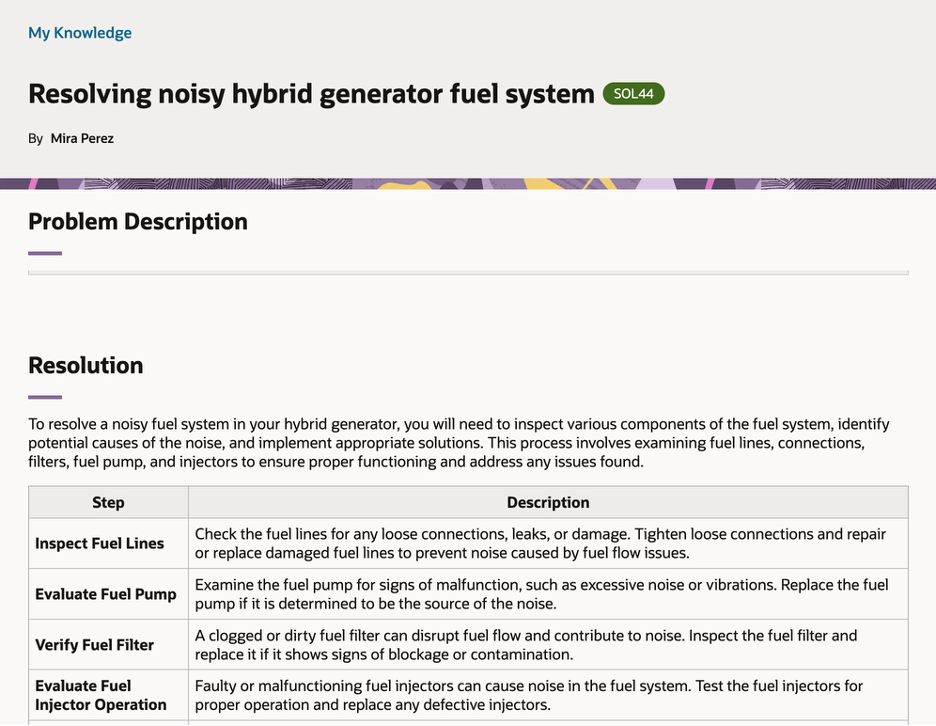Click the Problem Description heading
The image size is (936, 726).
coord(138,222)
